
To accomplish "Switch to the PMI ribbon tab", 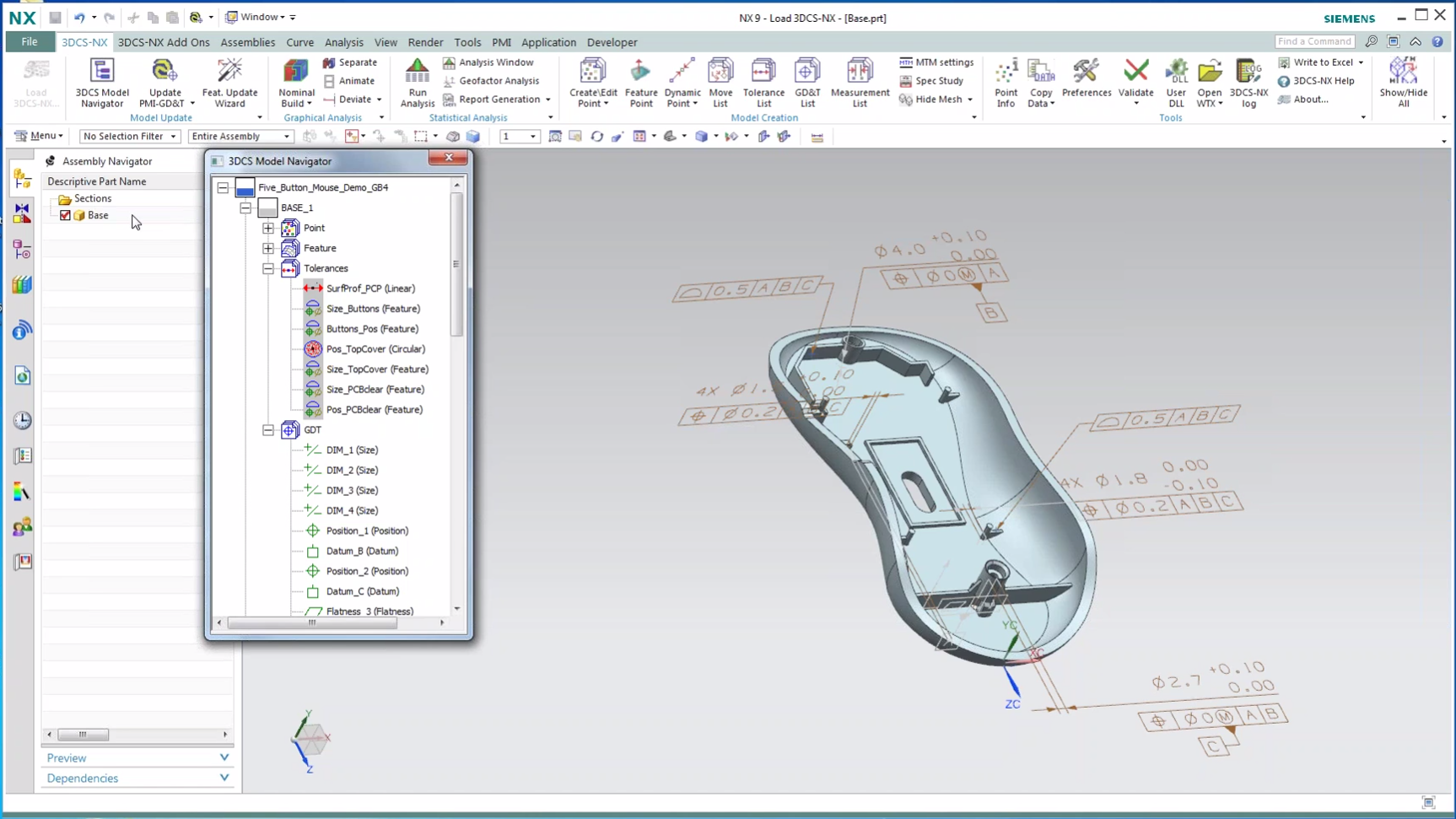I will [x=501, y=42].
